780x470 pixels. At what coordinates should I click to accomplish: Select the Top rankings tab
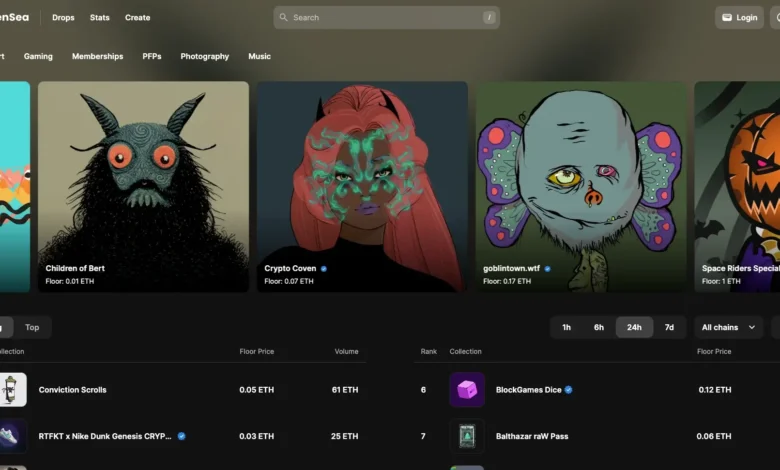coord(32,327)
